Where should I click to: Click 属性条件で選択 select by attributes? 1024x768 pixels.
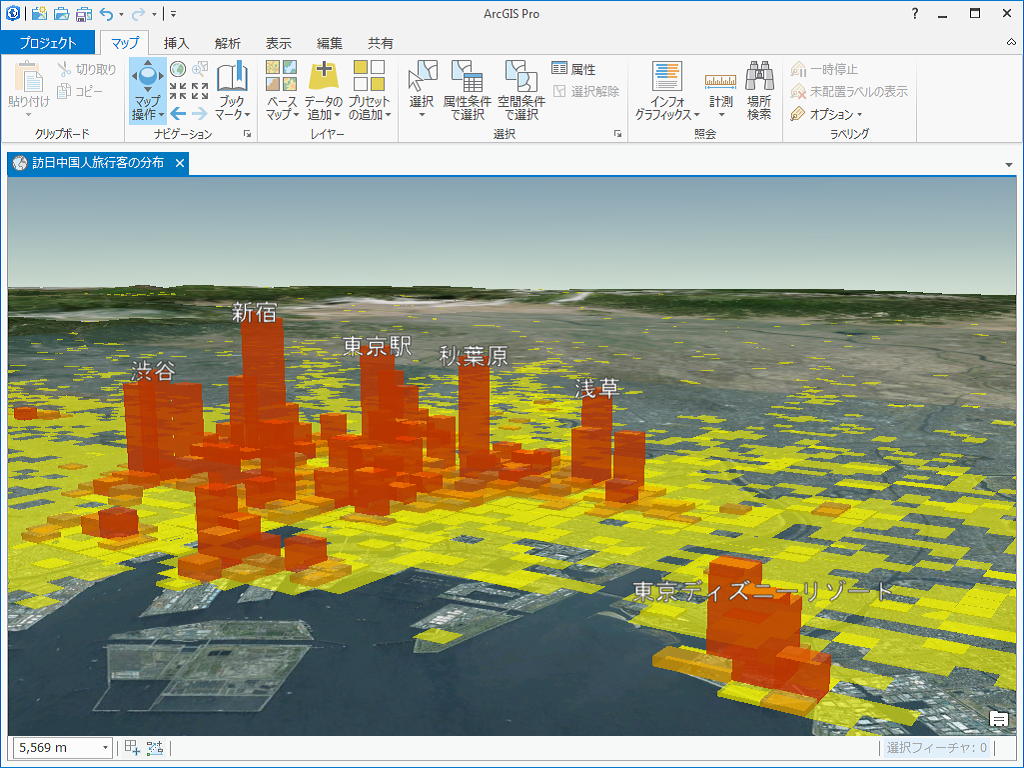click(x=467, y=91)
